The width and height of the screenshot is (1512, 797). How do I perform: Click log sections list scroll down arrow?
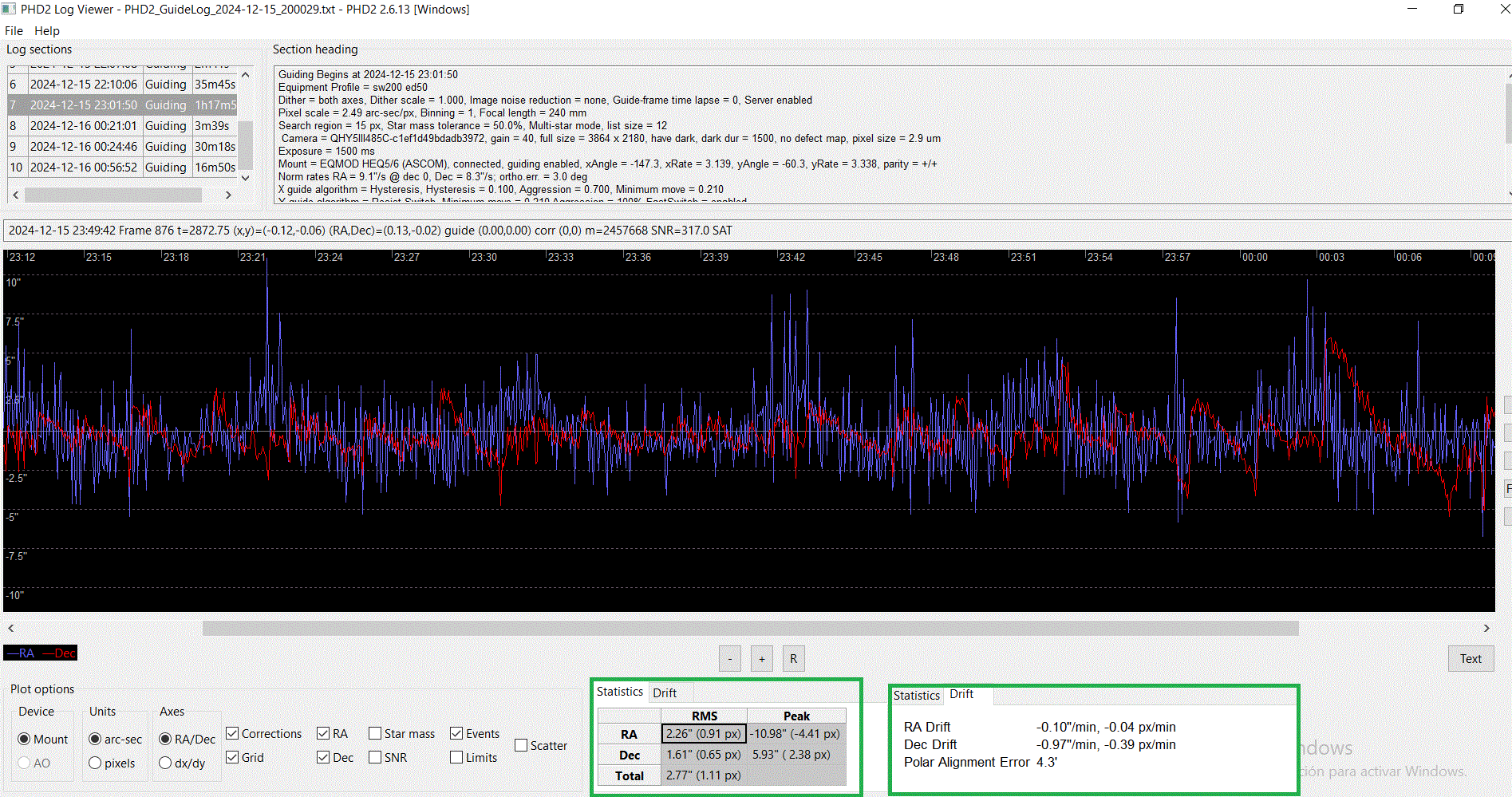point(246,178)
